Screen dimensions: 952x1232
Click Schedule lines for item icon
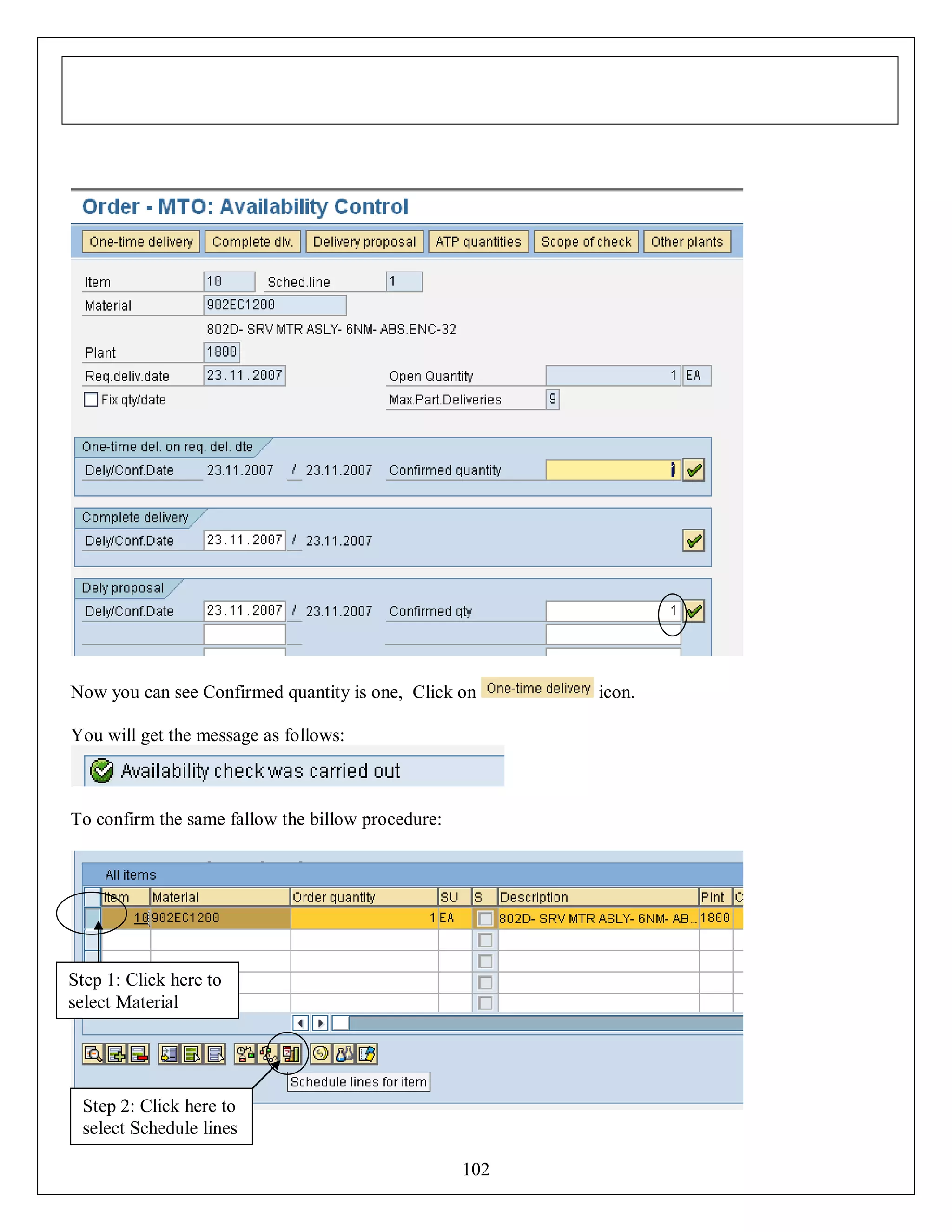(x=291, y=1054)
